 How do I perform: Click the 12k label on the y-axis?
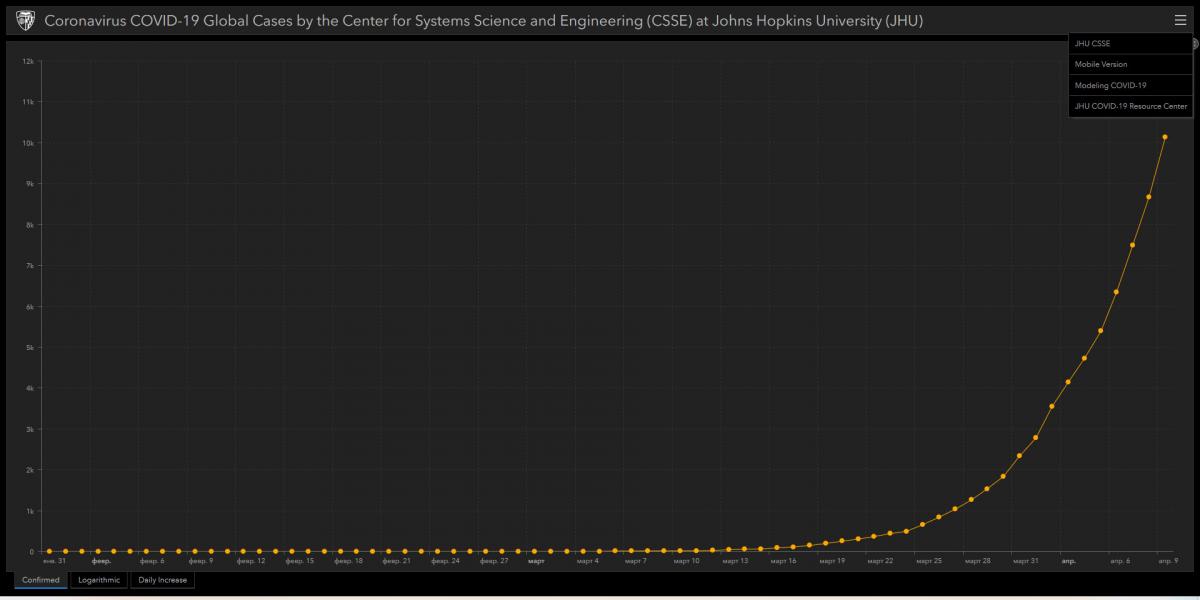29,61
